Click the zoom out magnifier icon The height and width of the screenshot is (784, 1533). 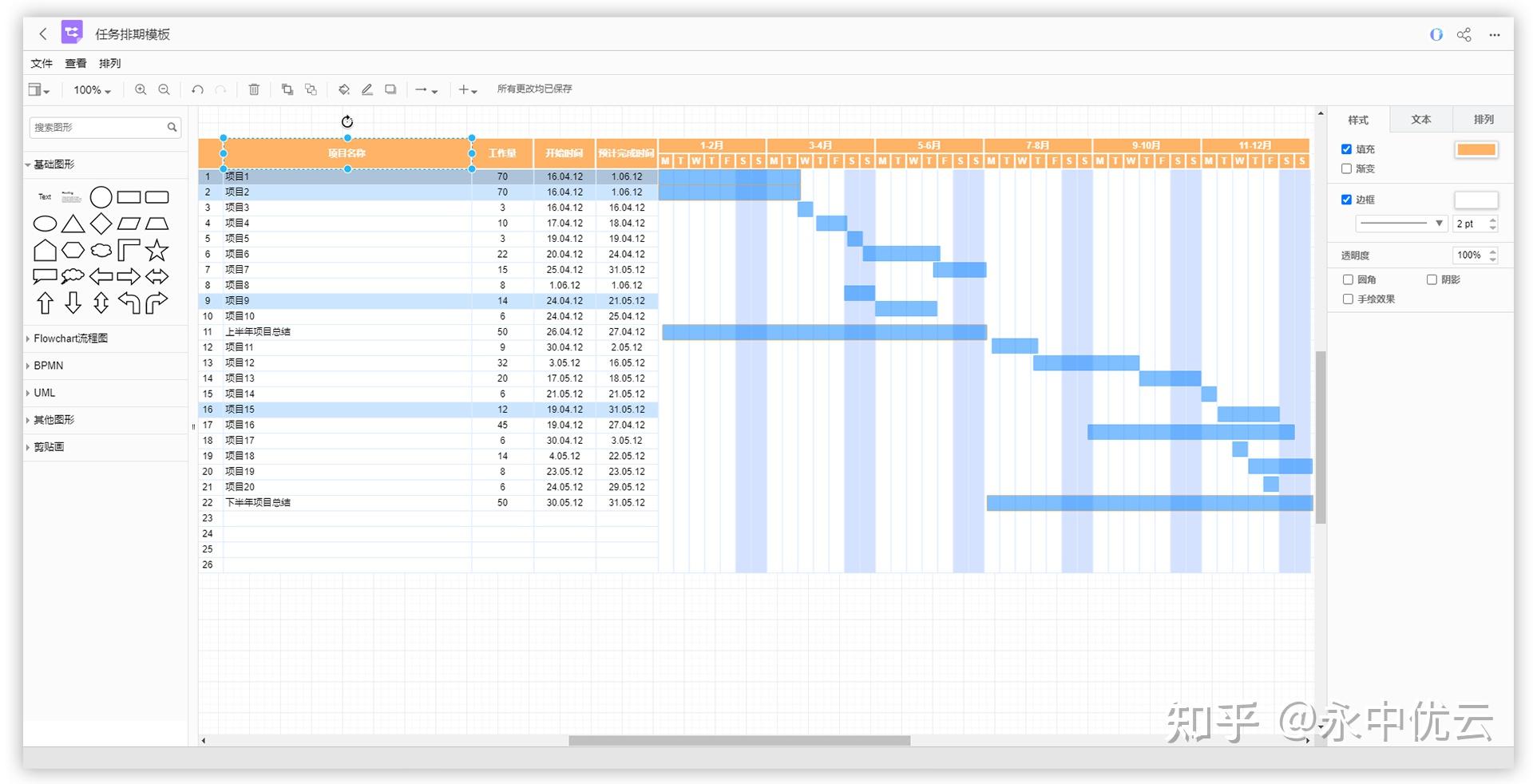pyautogui.click(x=164, y=89)
